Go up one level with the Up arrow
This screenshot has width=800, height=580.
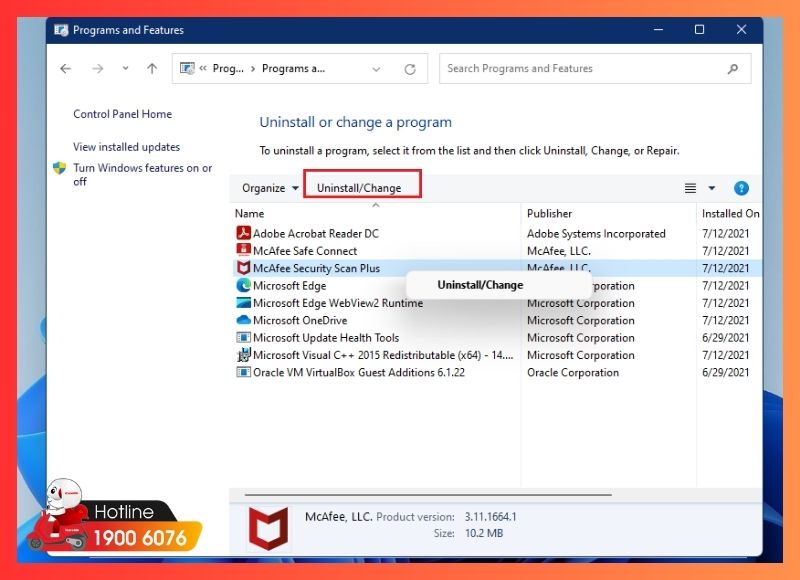pyautogui.click(x=152, y=68)
